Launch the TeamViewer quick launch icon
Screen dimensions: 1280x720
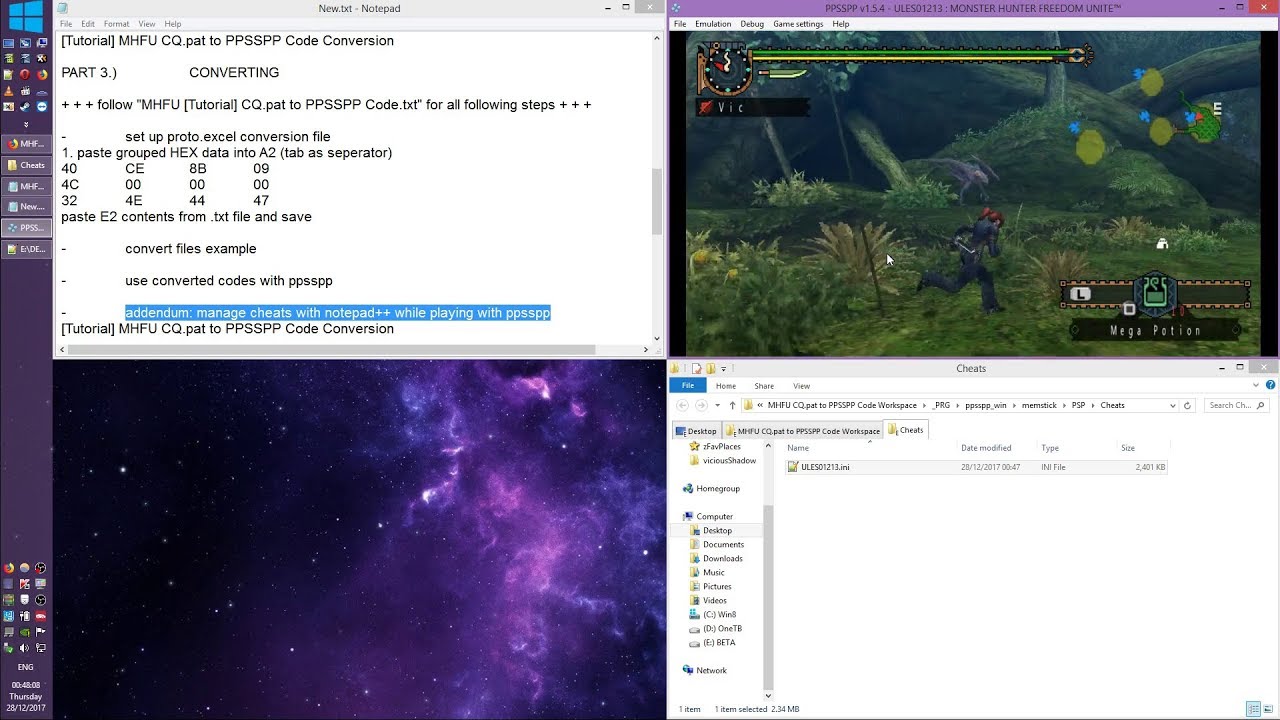(42, 106)
